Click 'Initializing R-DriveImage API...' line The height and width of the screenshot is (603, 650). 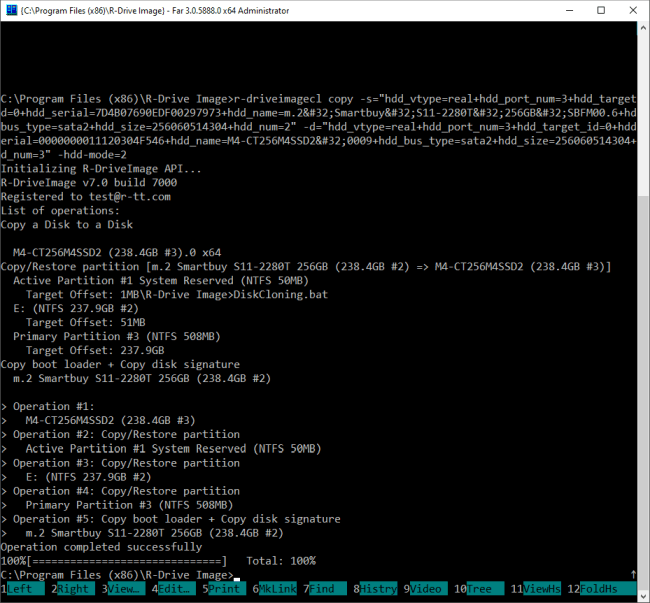click(x=101, y=169)
